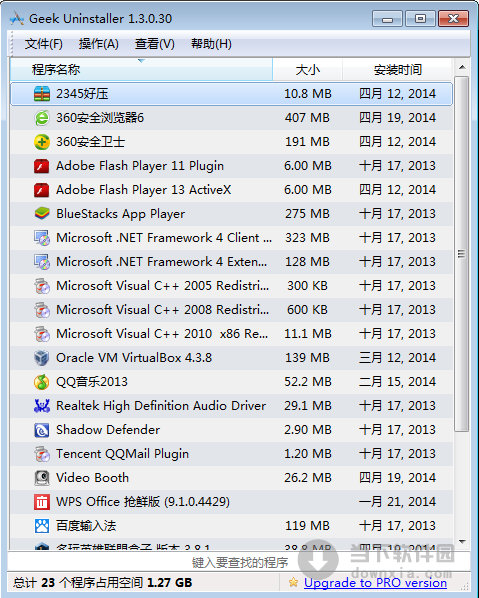Sort by 程序名称 column header
479x598 pixels.
tap(141, 69)
